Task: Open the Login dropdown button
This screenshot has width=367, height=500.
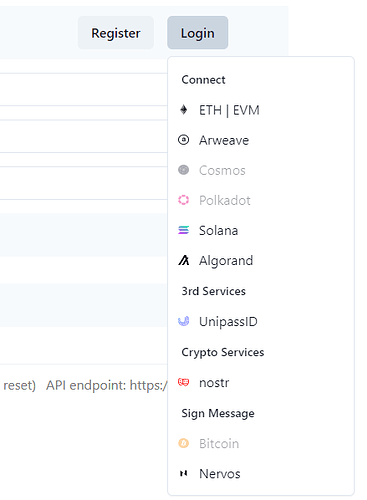Action: click(198, 33)
